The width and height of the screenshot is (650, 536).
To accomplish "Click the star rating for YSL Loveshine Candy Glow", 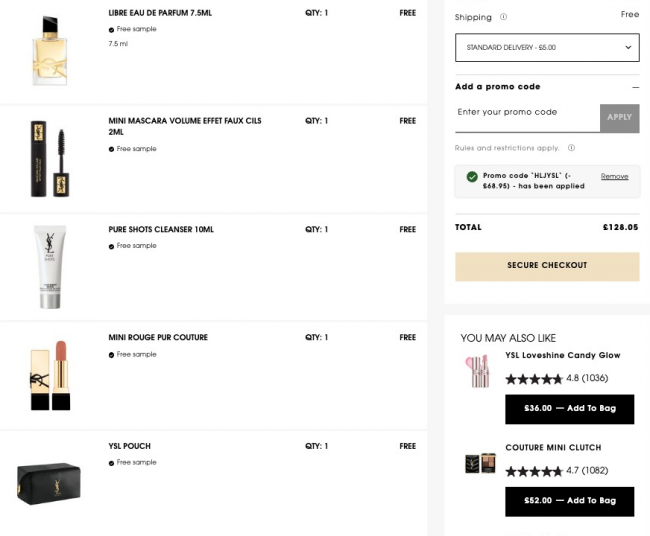I will point(534,379).
